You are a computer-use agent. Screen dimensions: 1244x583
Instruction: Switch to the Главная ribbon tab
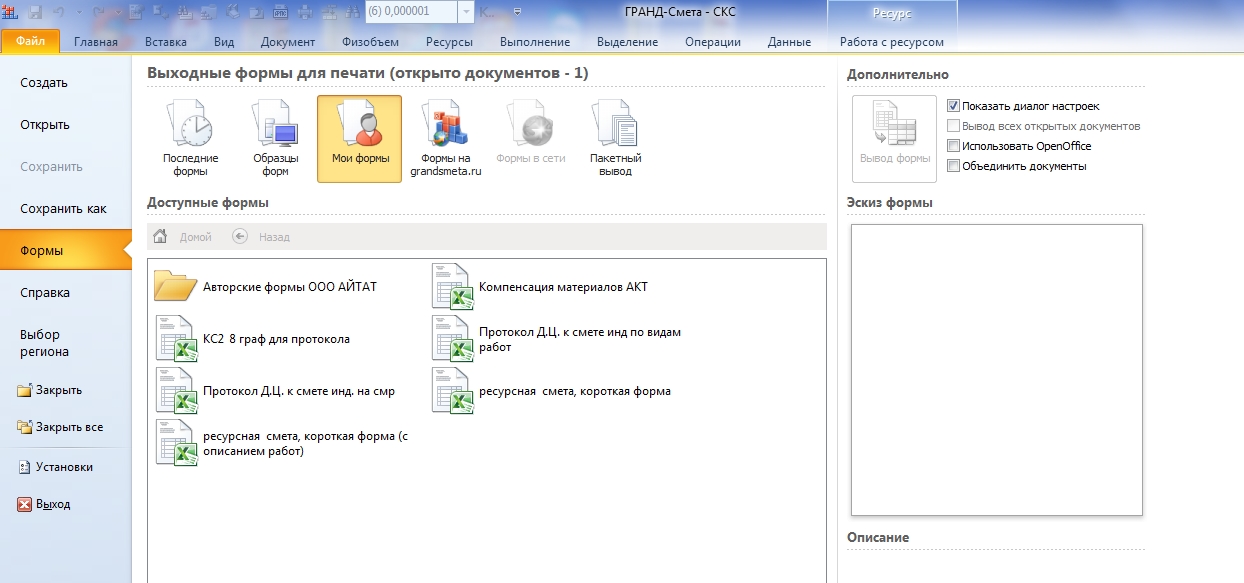pyautogui.click(x=96, y=42)
